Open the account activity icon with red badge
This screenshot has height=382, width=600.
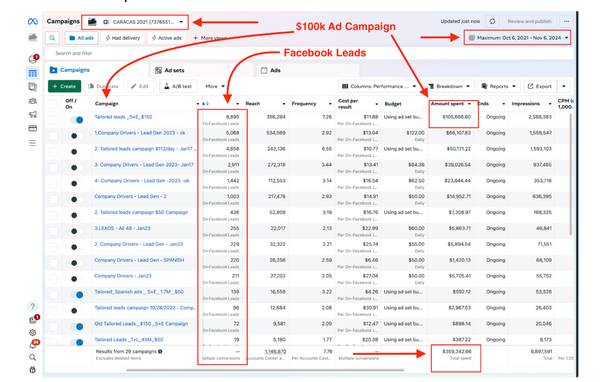33,59
